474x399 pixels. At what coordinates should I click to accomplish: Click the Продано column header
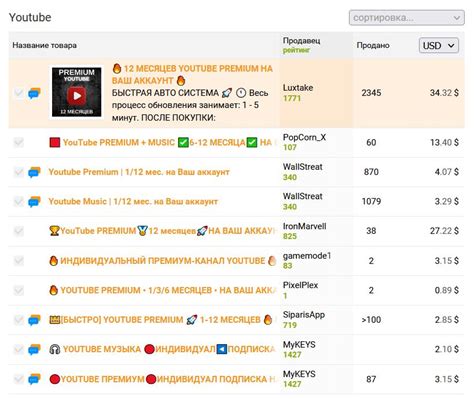[373, 45]
